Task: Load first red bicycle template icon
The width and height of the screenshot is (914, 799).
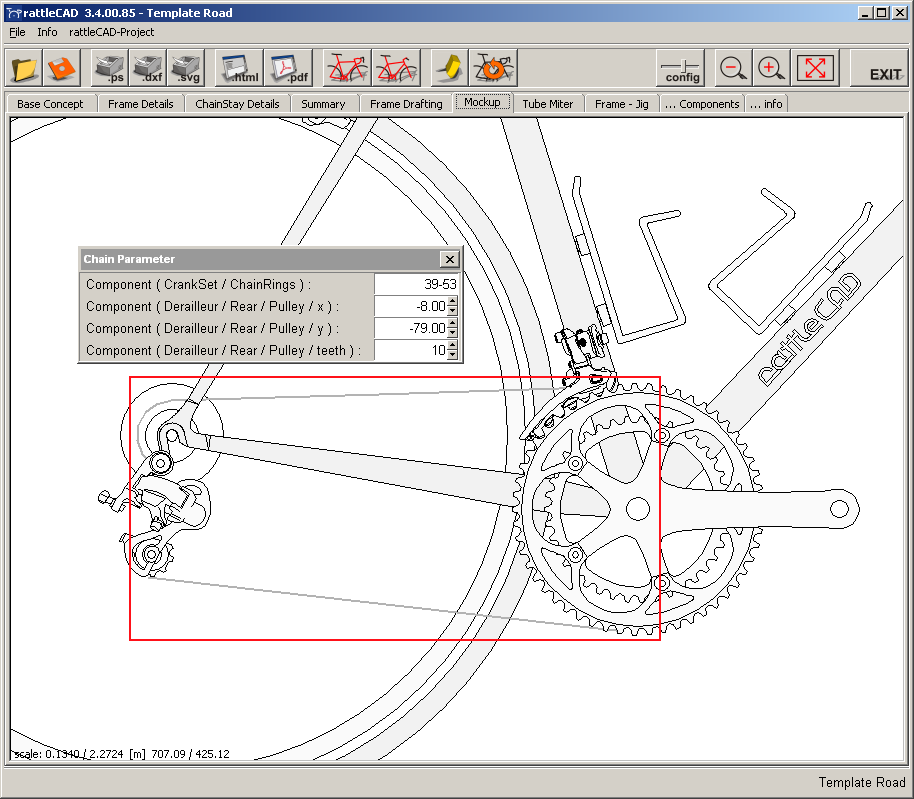Action: click(347, 68)
